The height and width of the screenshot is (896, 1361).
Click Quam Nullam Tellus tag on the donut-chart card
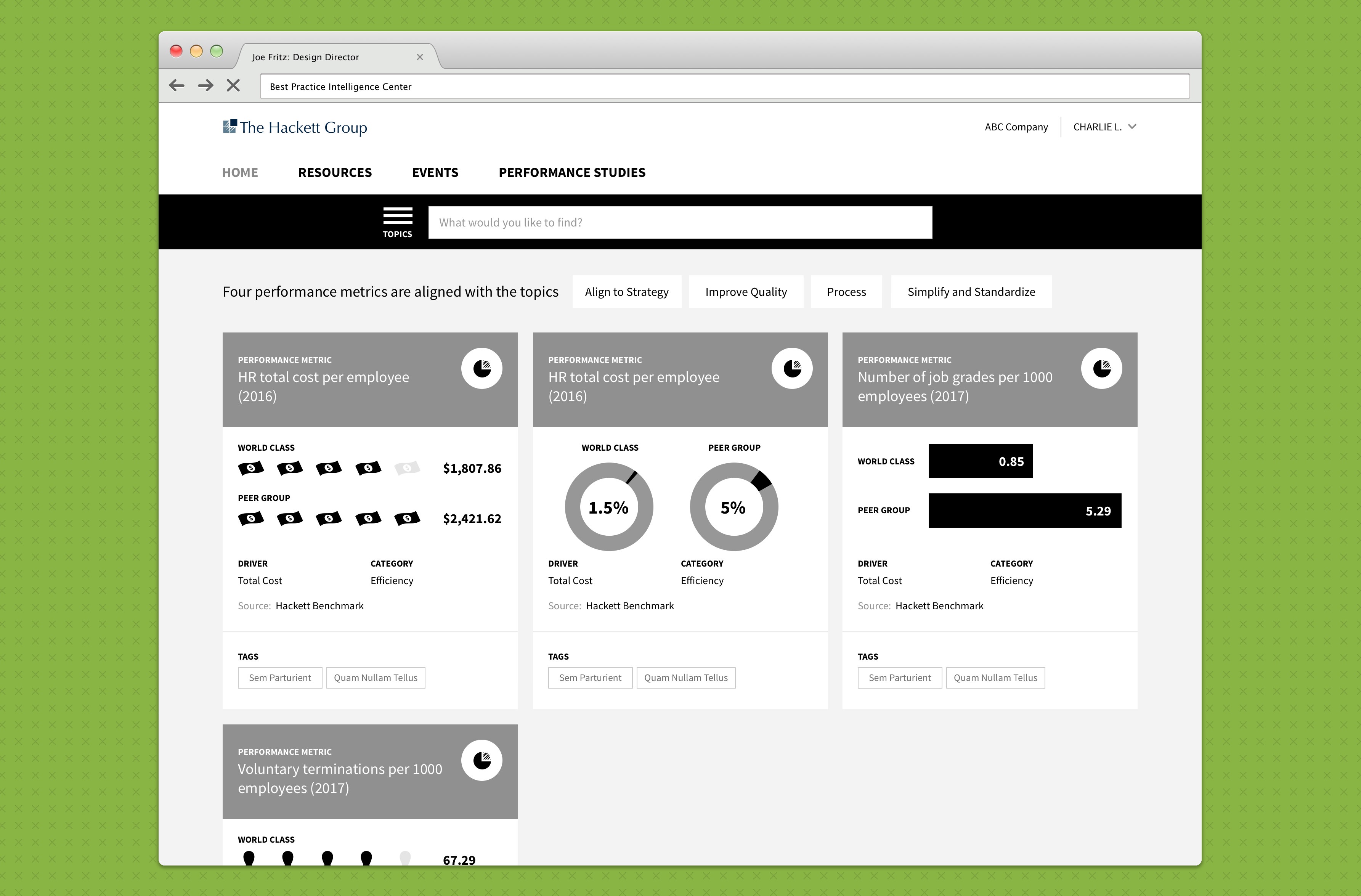pos(685,678)
